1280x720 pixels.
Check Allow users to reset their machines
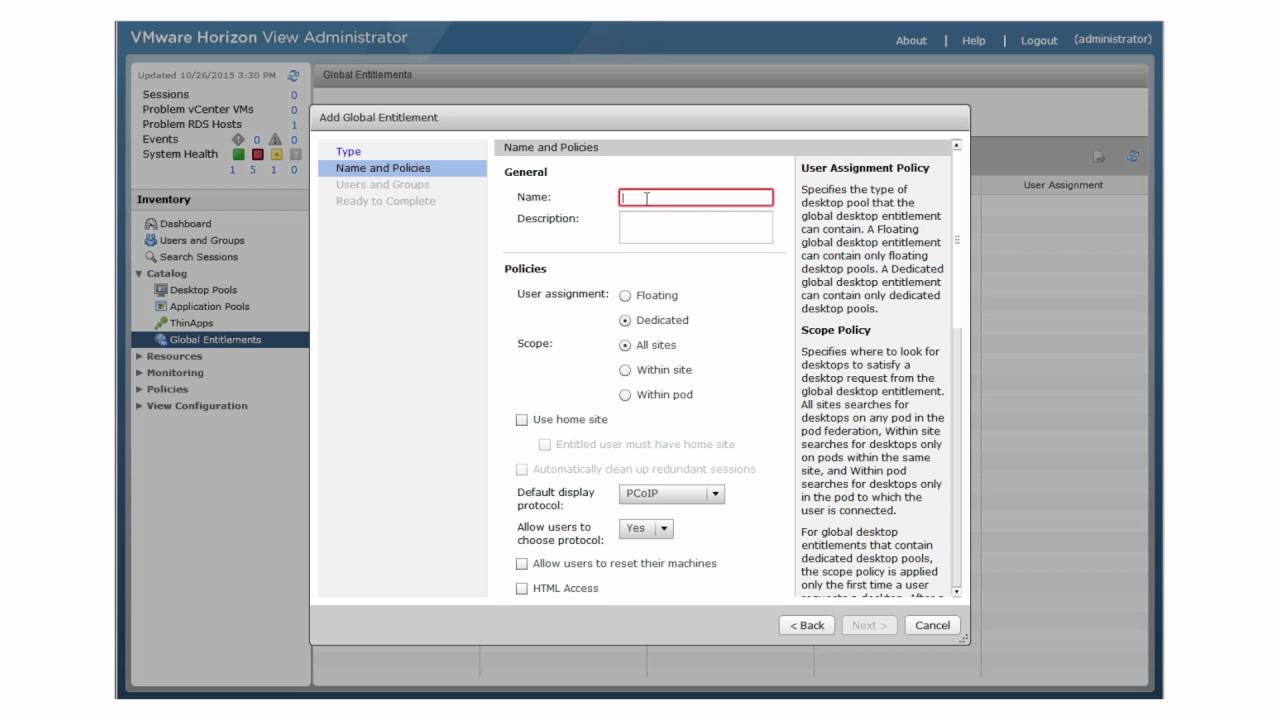click(x=522, y=564)
